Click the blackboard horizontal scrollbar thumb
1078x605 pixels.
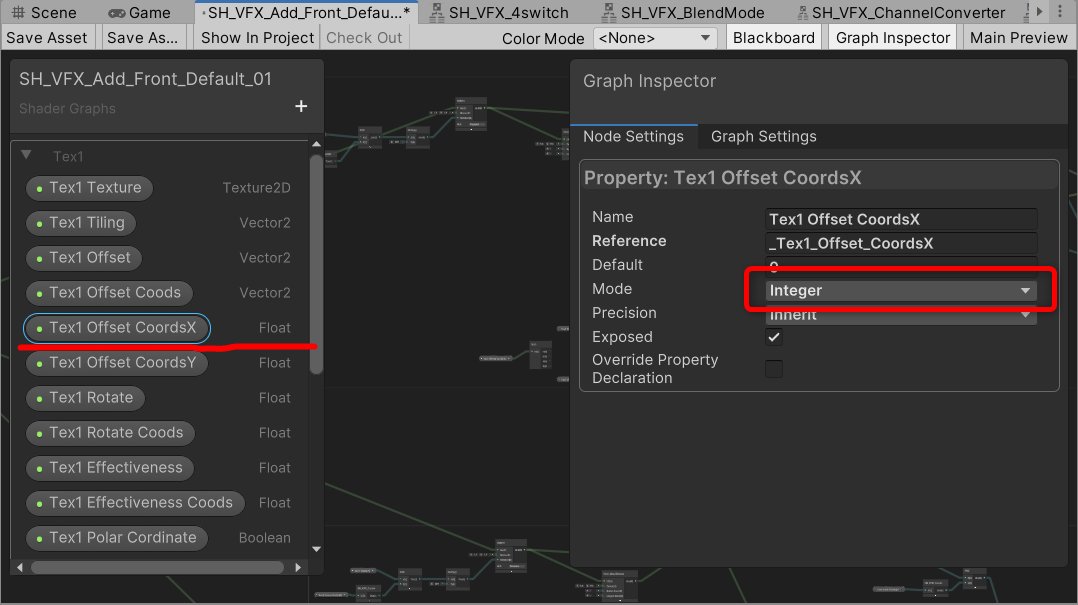157,567
